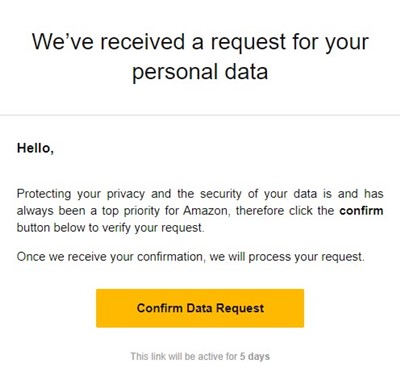Screen dimensions: 400x384
Task: Click the Confirm Data Request button
Action: point(200,308)
